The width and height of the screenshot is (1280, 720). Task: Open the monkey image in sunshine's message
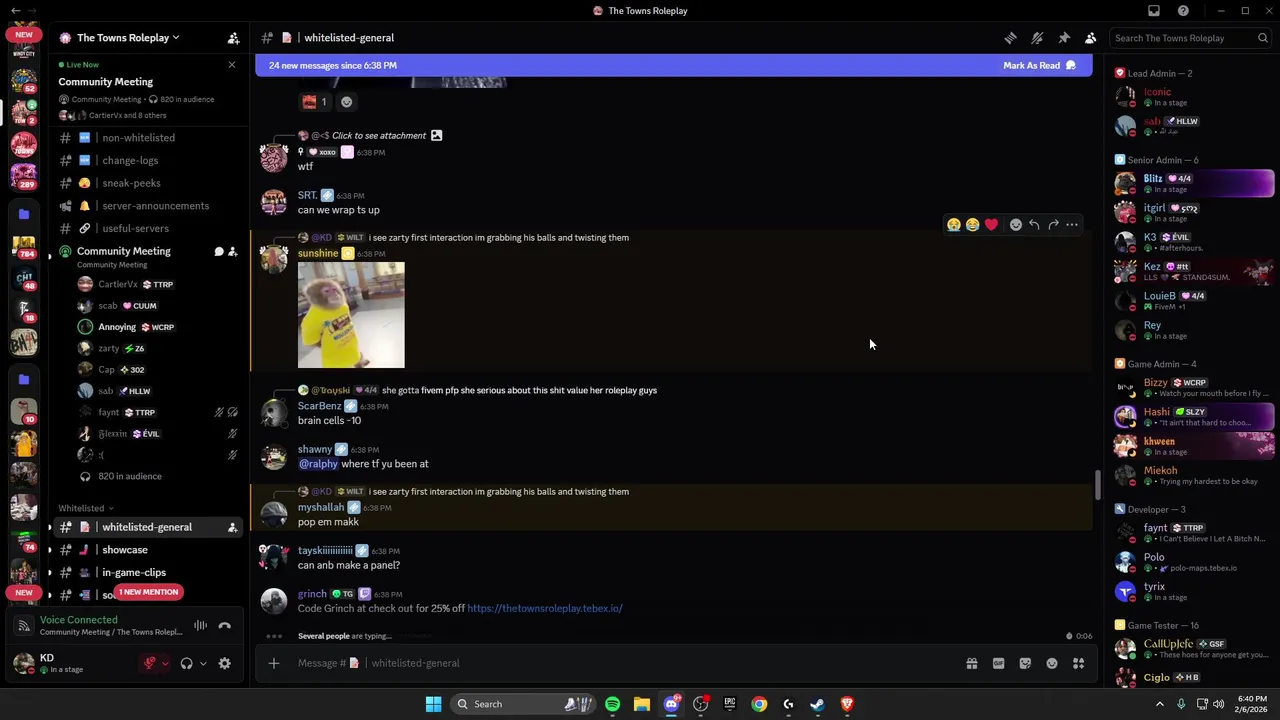click(351, 315)
